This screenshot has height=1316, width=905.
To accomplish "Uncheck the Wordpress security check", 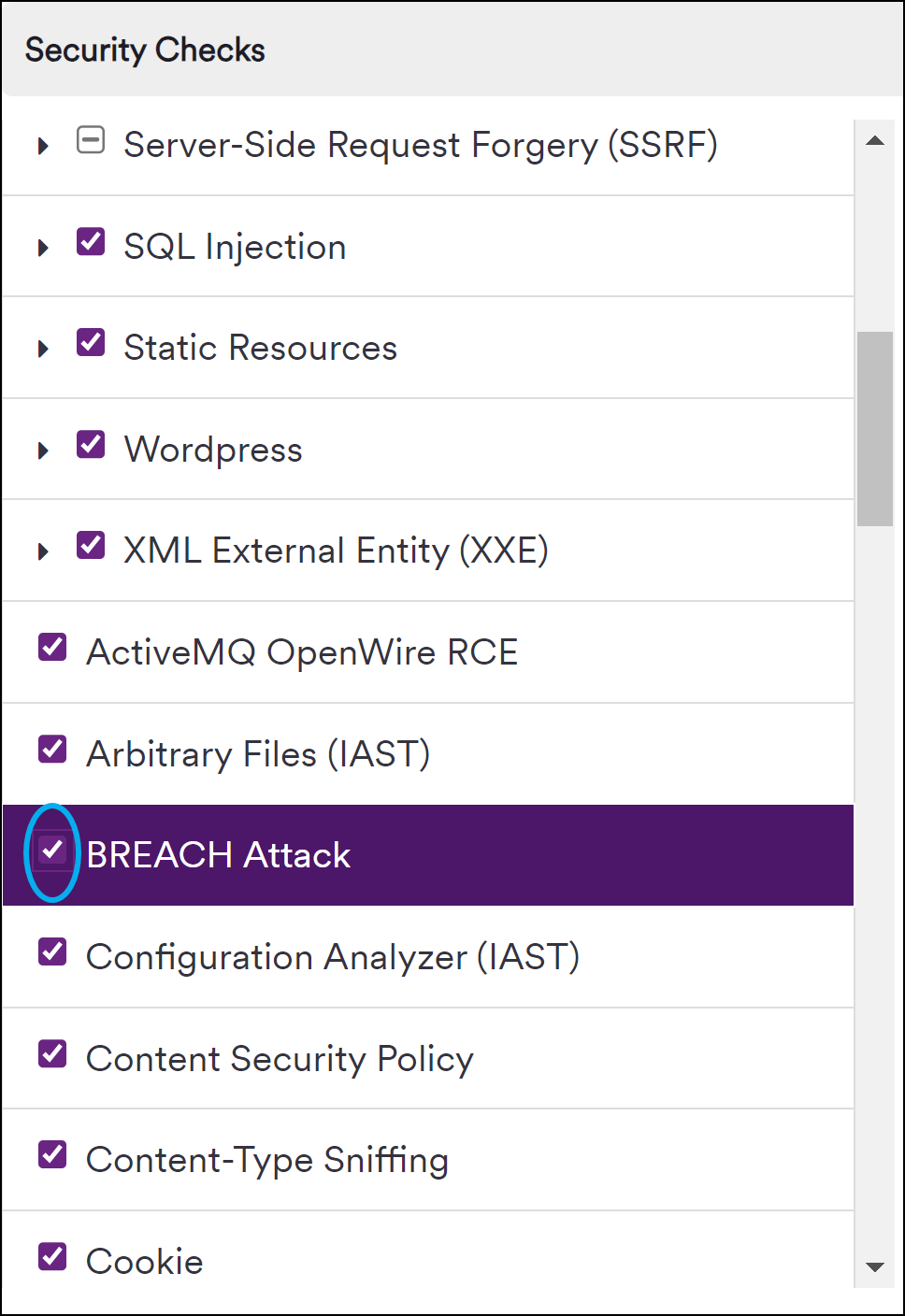I will point(91,444).
